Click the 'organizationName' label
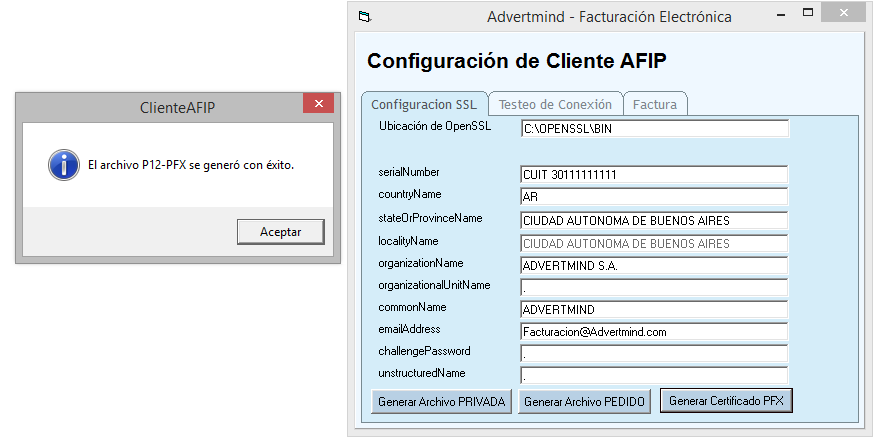The height and width of the screenshot is (440, 875). coord(421,263)
